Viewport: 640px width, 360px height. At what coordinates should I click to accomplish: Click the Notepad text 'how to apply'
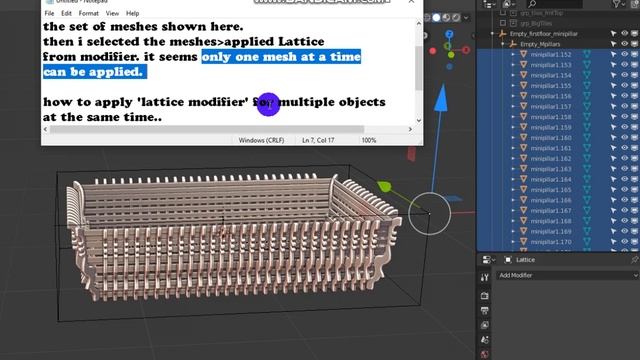coord(89,102)
